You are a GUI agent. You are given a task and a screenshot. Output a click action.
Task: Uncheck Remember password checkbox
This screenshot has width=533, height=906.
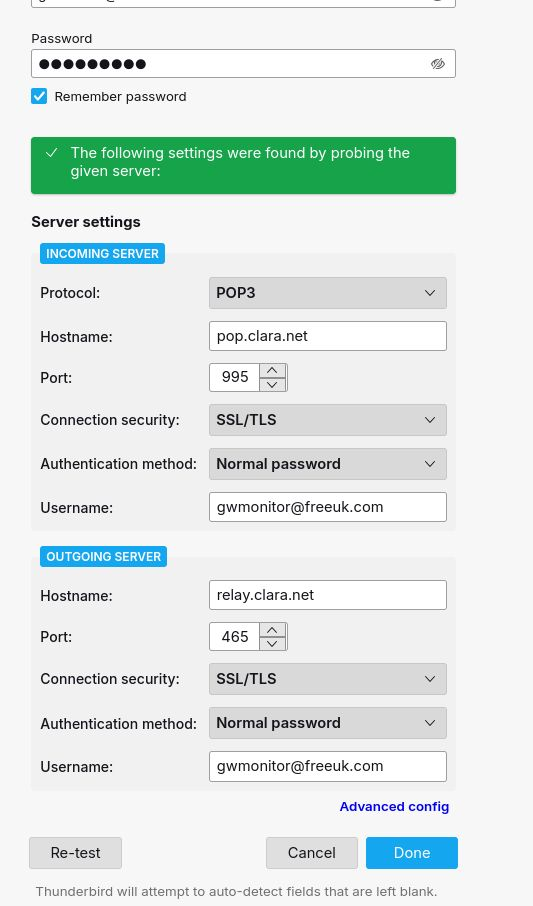tap(39, 96)
